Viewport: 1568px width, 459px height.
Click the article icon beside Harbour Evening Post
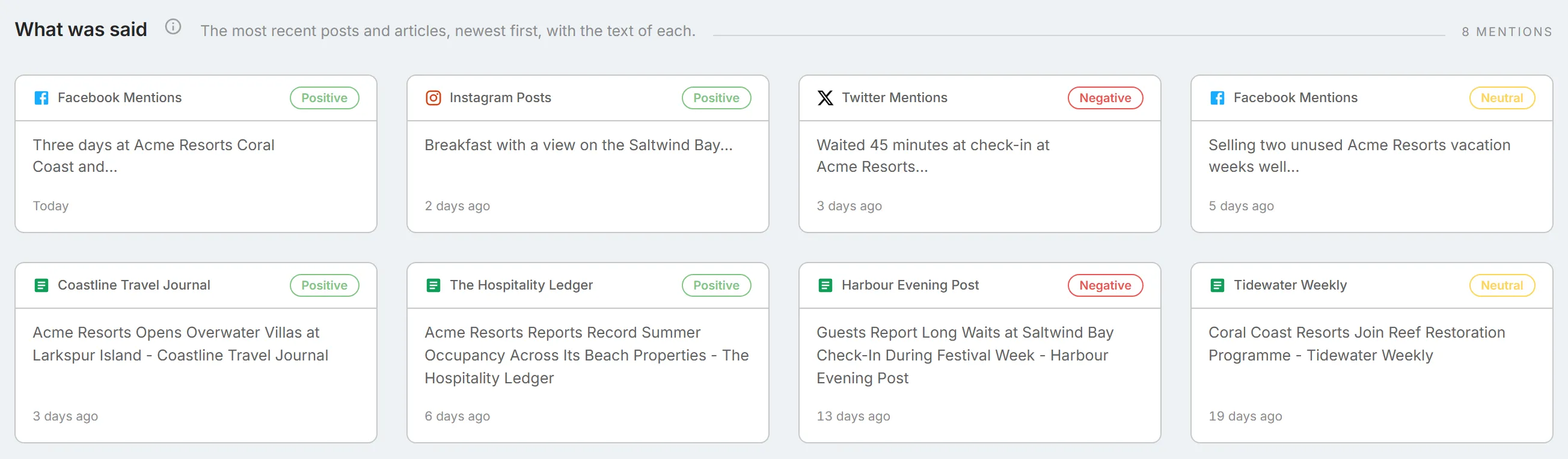tap(825, 285)
